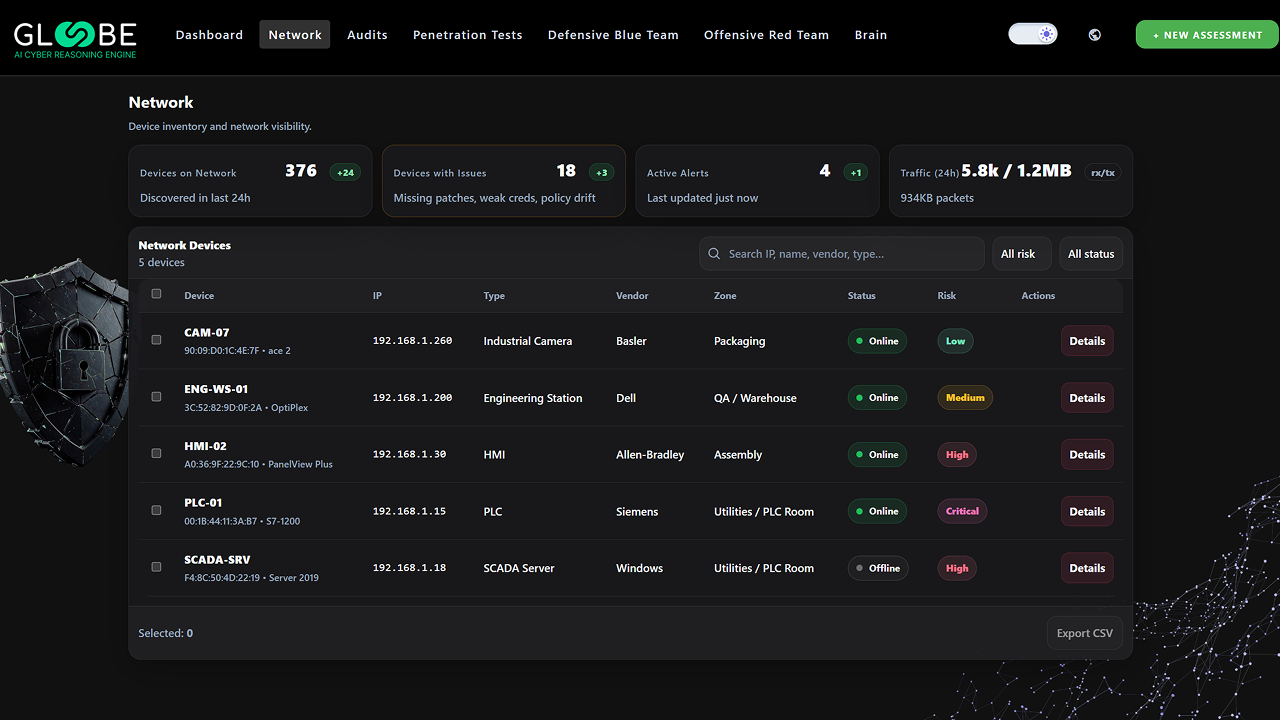Click IP address 192.168.1.15
This screenshot has width=1280, height=720.
(409, 511)
